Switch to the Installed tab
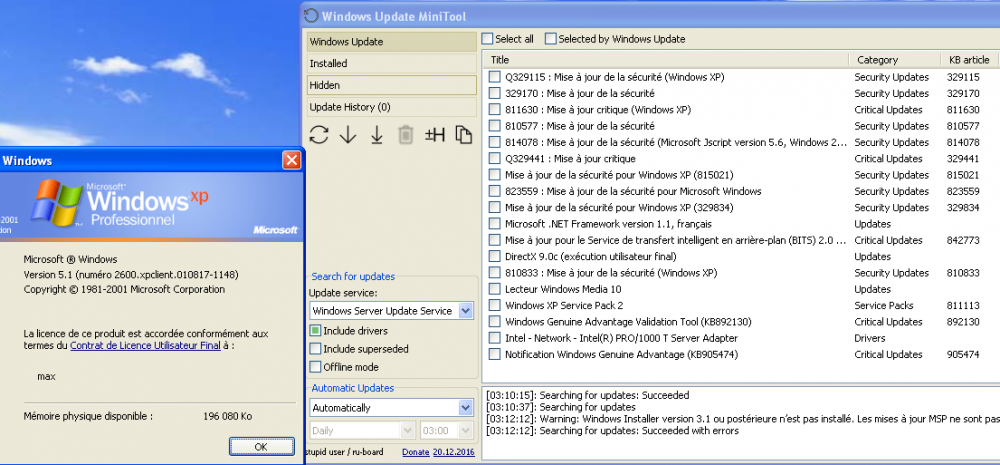1000x465 pixels. tap(391, 63)
